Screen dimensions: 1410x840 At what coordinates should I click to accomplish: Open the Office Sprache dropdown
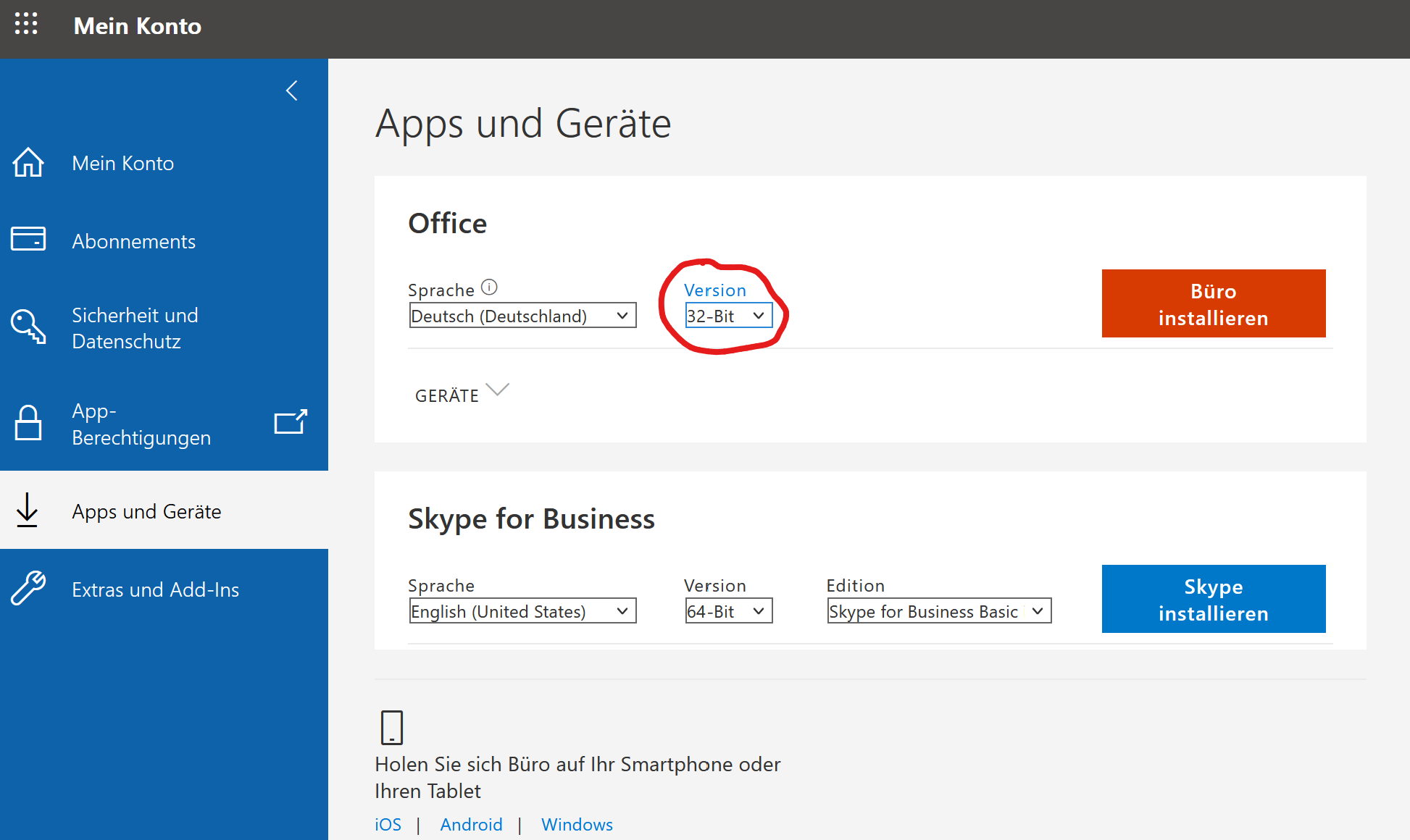point(522,316)
